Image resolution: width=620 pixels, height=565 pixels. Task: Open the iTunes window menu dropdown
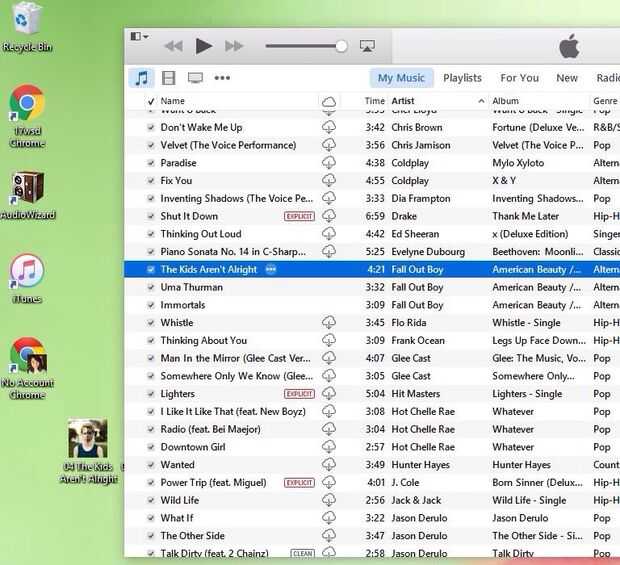pos(139,36)
